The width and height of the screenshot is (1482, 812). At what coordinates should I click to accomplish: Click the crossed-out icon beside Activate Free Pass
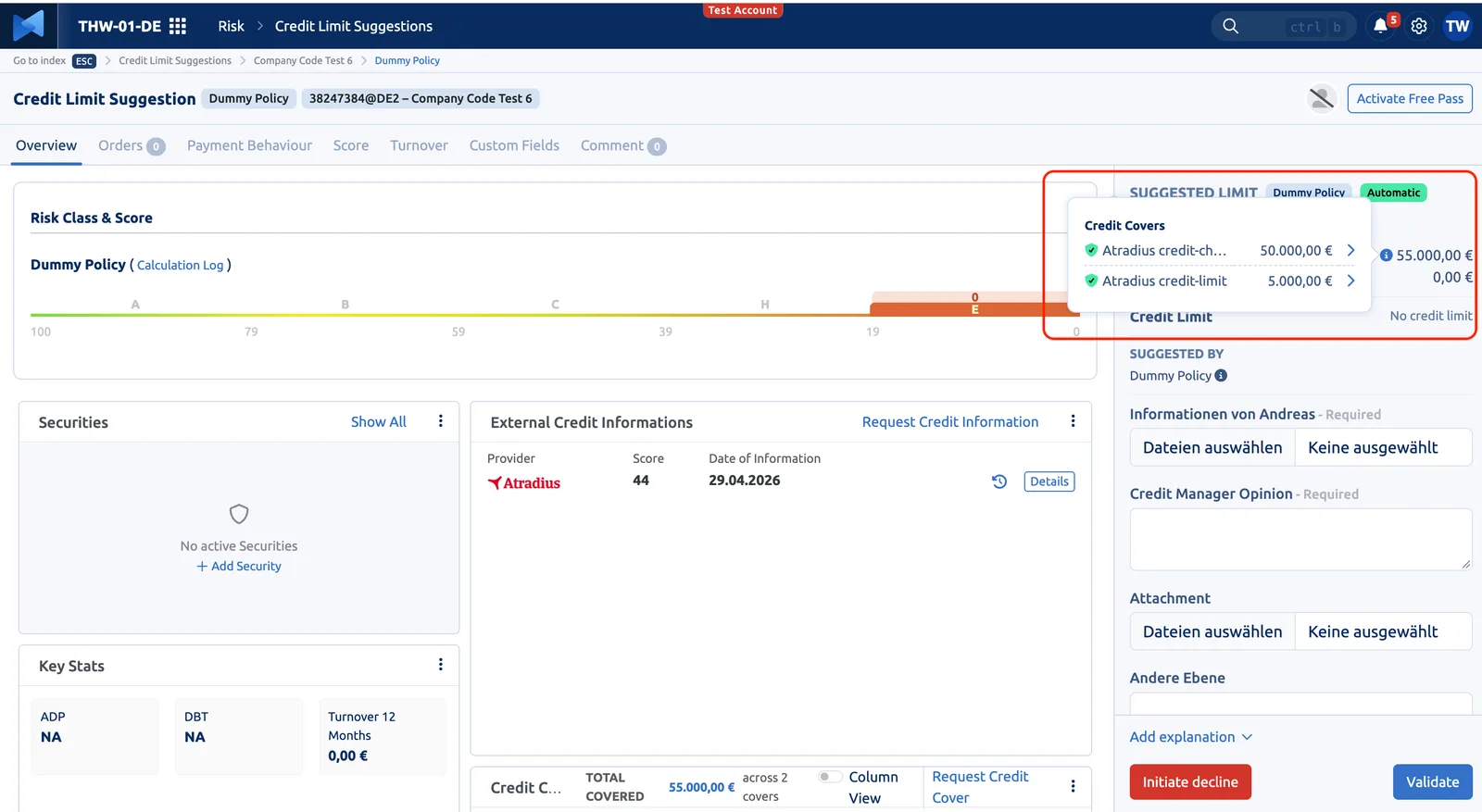point(1322,98)
